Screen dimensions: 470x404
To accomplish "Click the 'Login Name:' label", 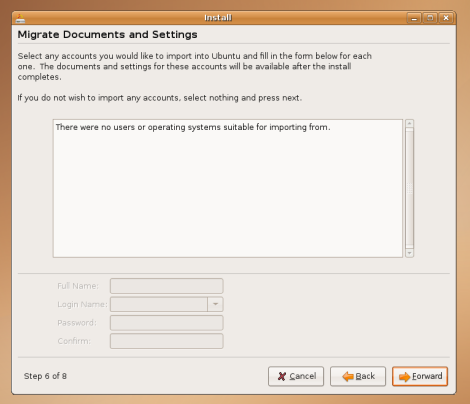I will pyautogui.click(x=82, y=304).
